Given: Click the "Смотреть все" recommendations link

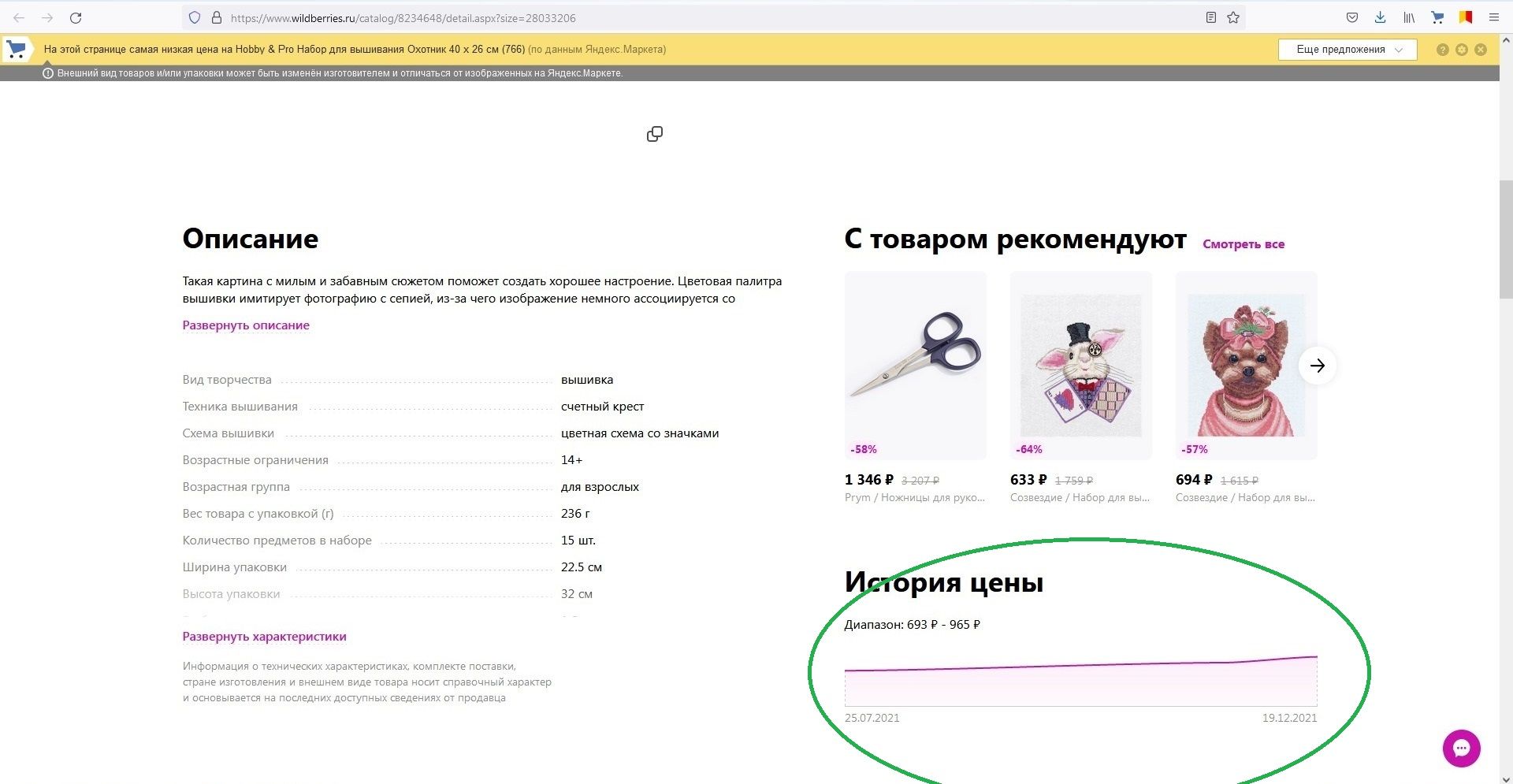Looking at the screenshot, I should (x=1243, y=244).
